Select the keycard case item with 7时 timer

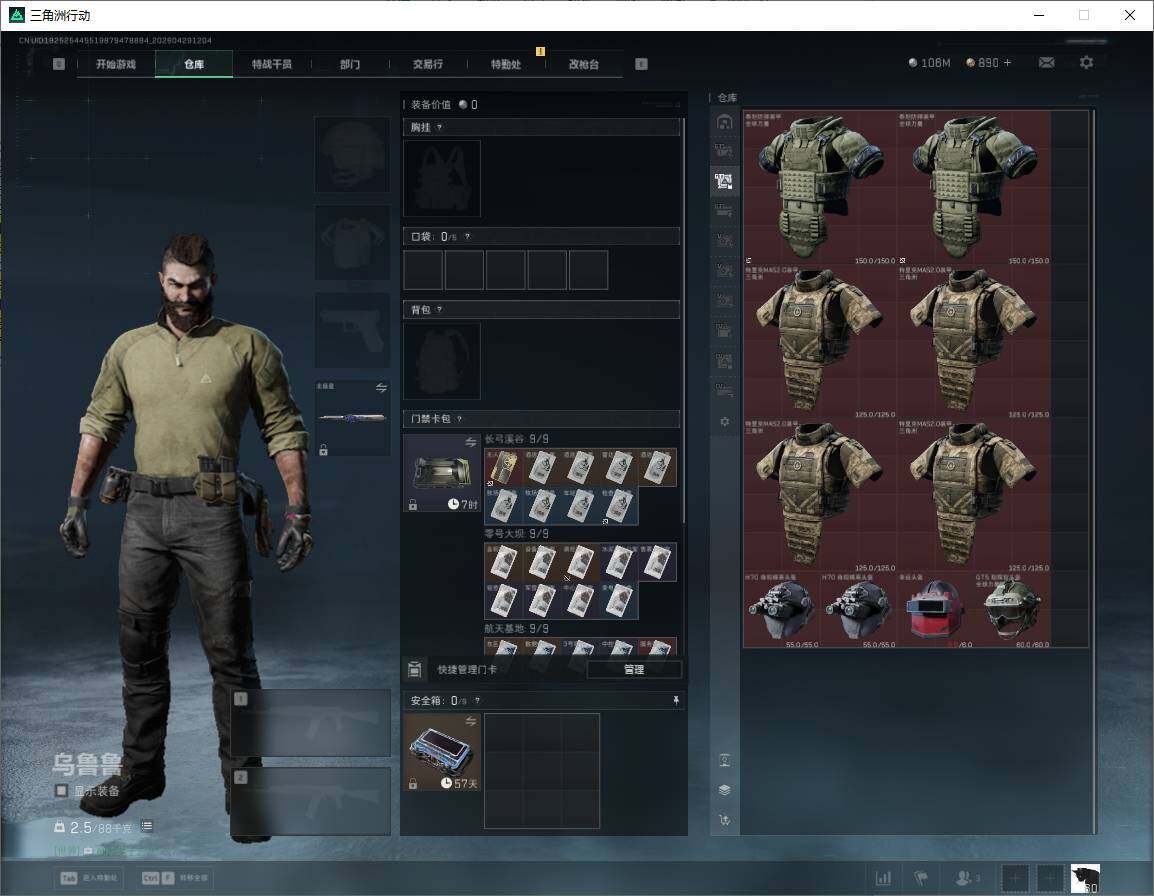[442, 473]
